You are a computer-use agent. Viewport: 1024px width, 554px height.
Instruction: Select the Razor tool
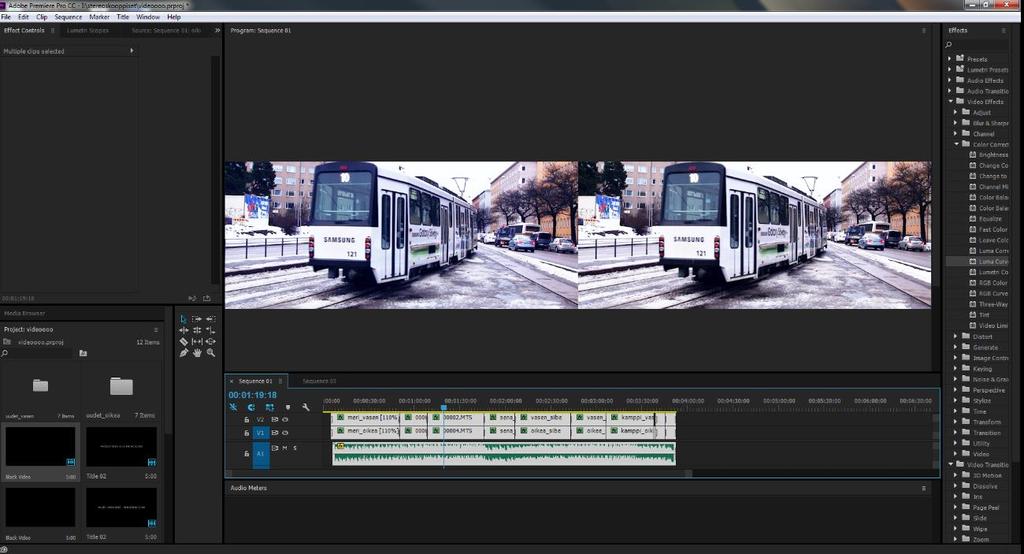point(184,342)
